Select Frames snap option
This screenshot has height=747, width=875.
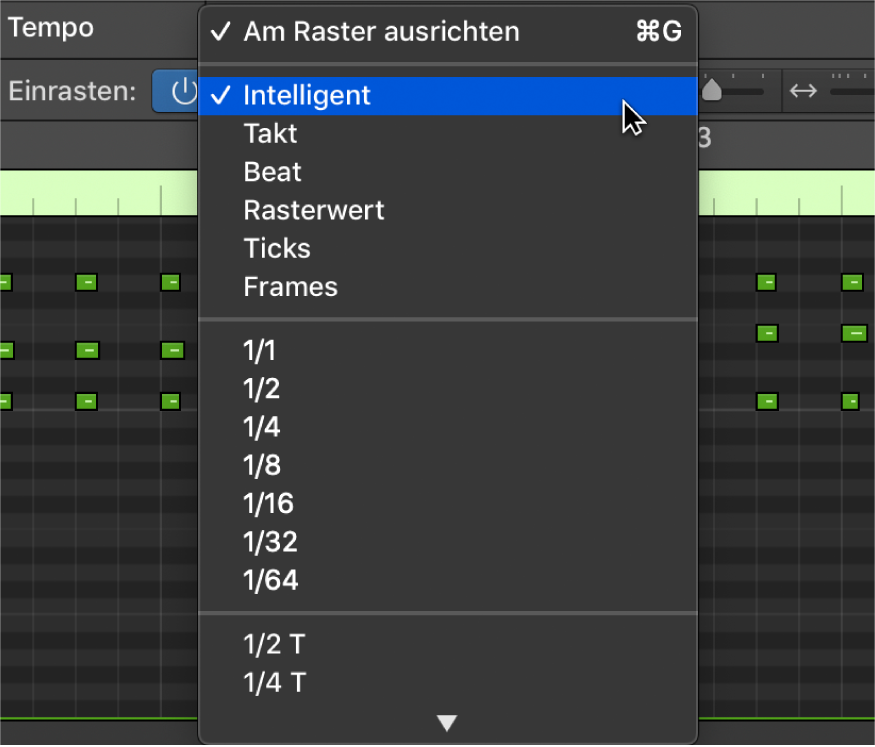pyautogui.click(x=290, y=287)
